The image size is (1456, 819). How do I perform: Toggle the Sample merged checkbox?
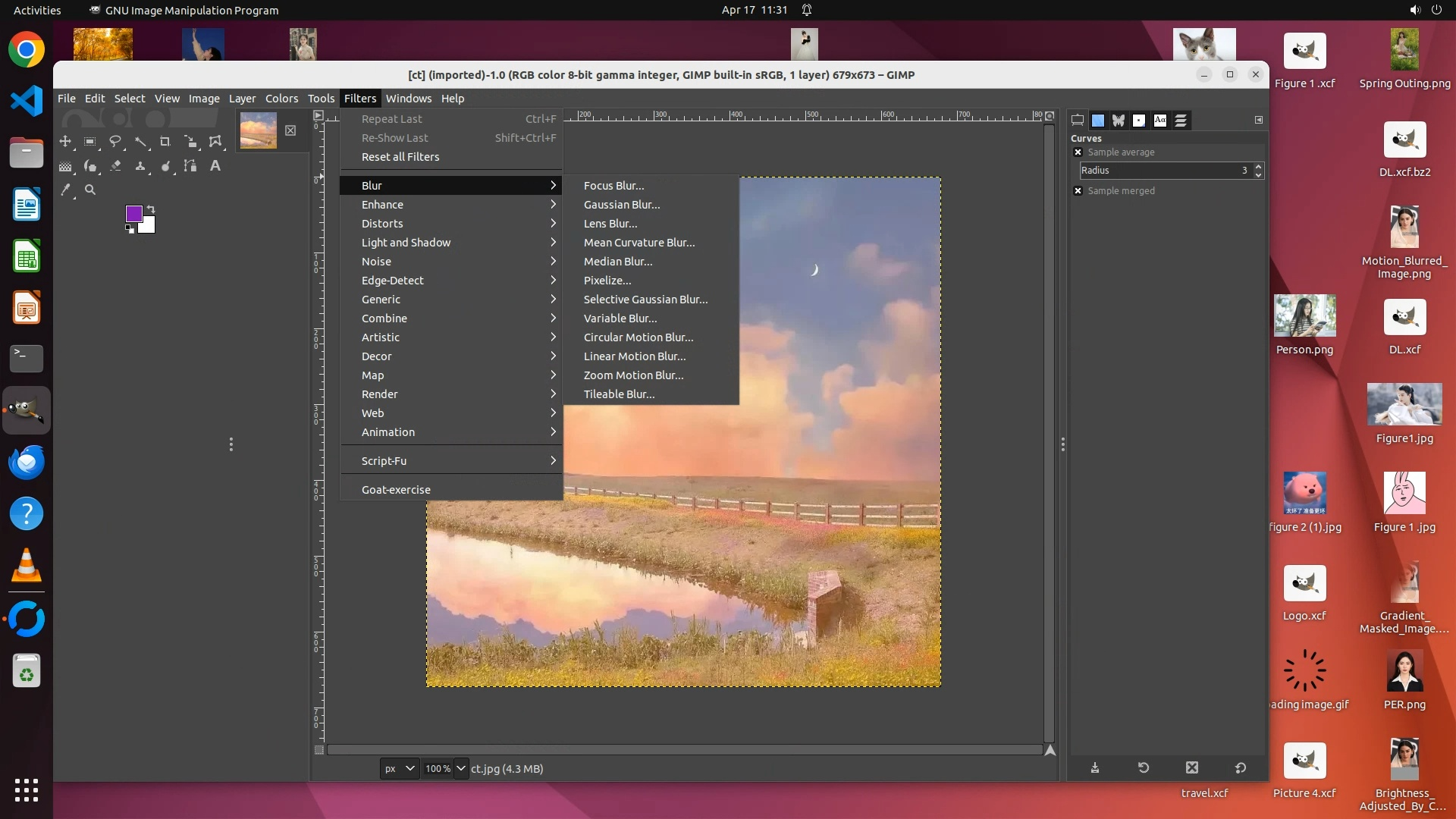click(x=1078, y=190)
